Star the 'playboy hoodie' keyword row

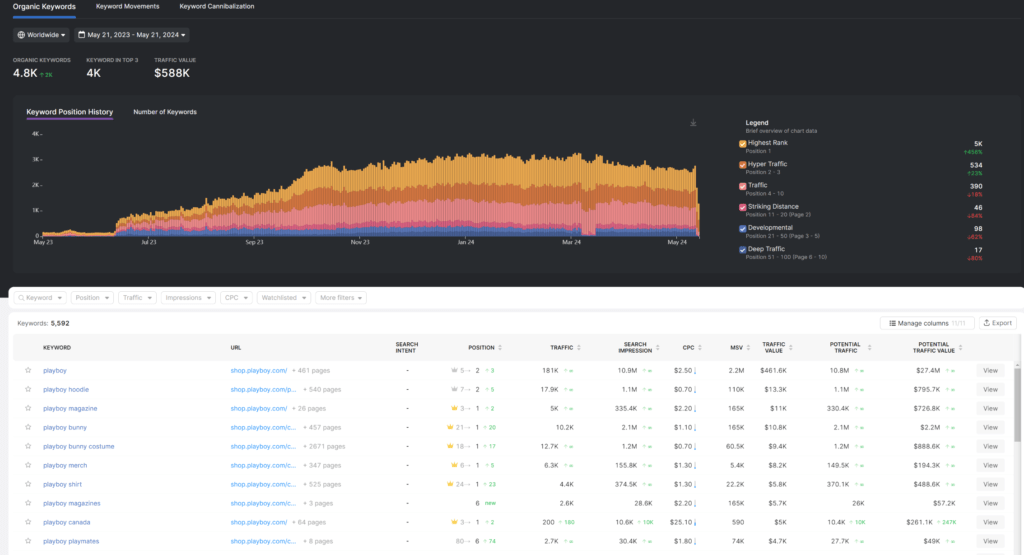pos(28,389)
